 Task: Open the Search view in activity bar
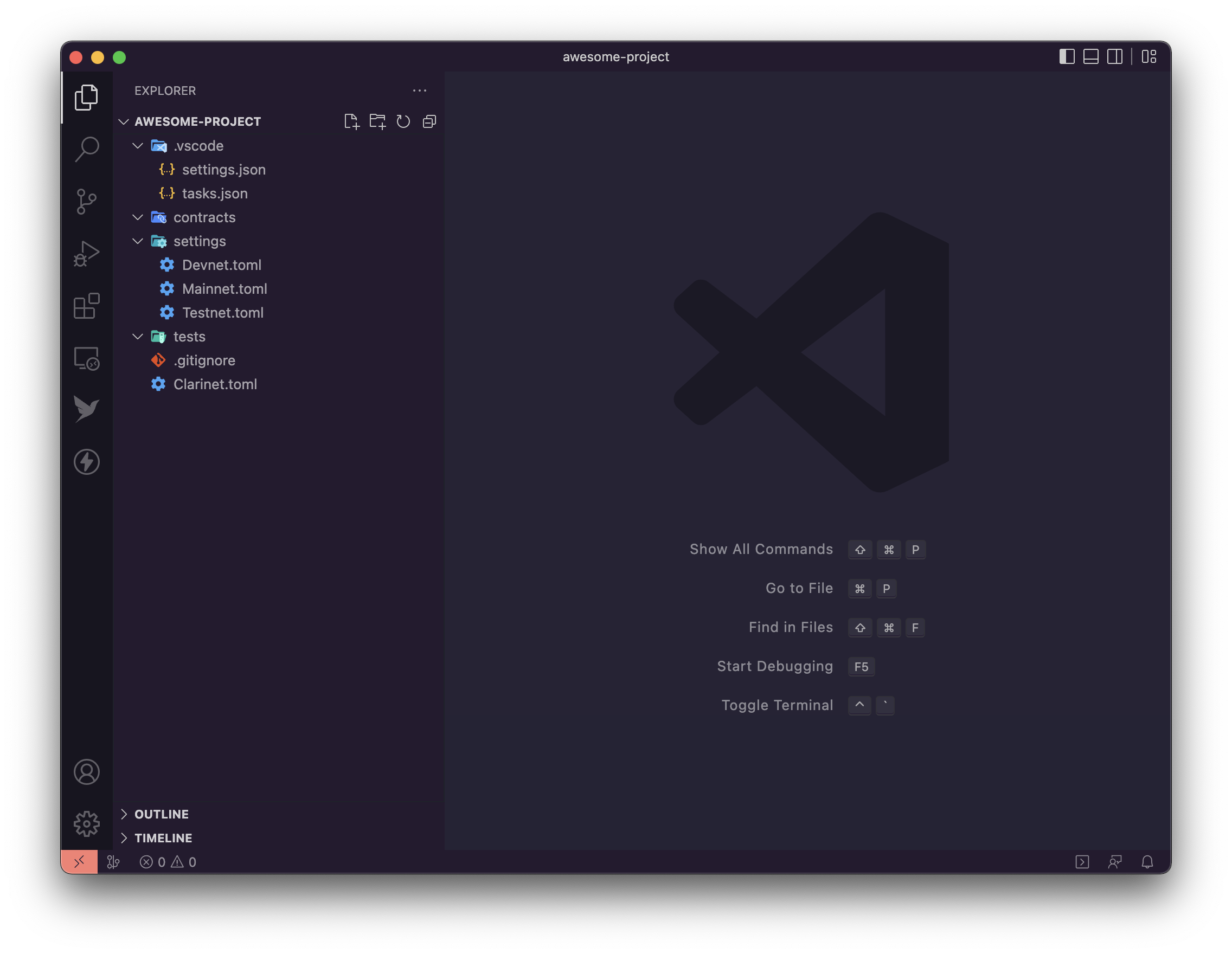(x=87, y=150)
